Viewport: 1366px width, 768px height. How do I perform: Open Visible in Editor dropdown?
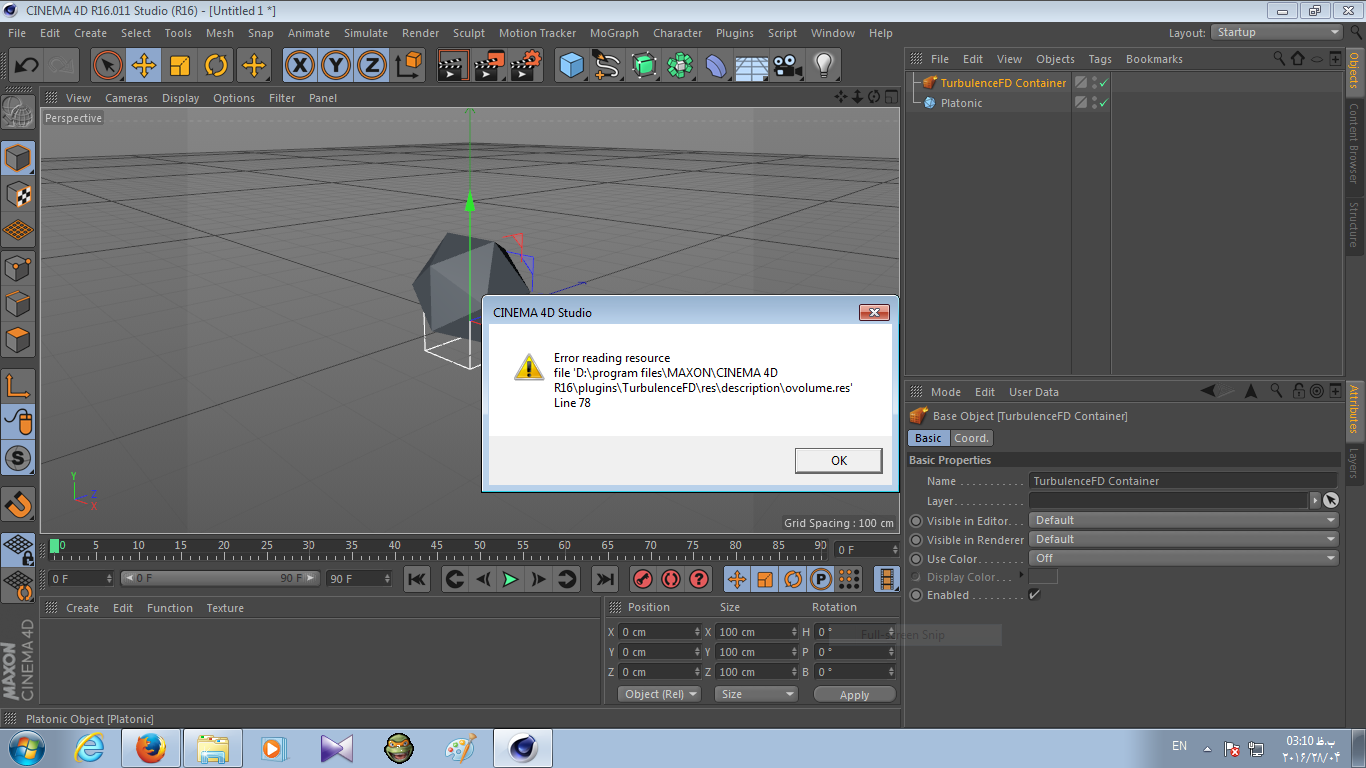[x=1184, y=520]
